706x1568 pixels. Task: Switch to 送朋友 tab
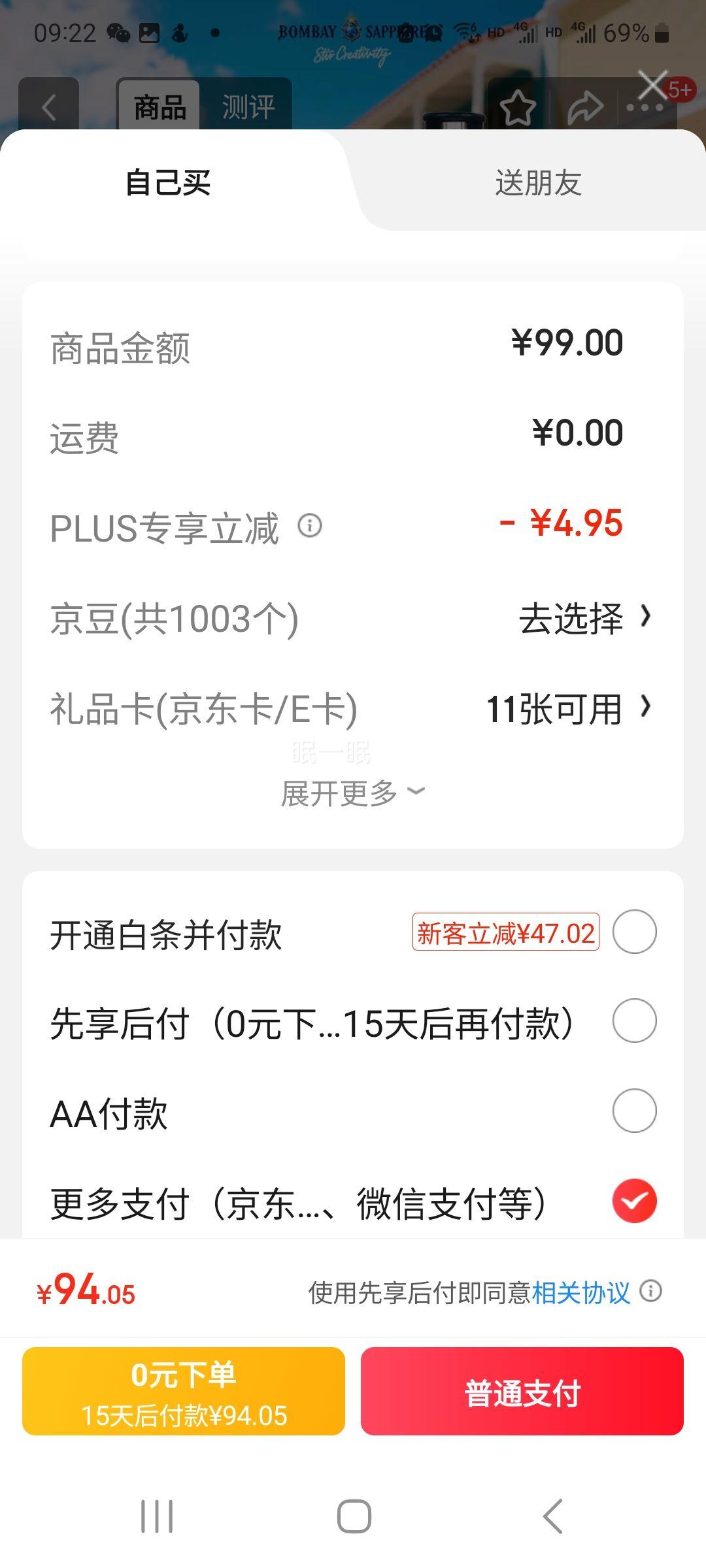point(538,182)
